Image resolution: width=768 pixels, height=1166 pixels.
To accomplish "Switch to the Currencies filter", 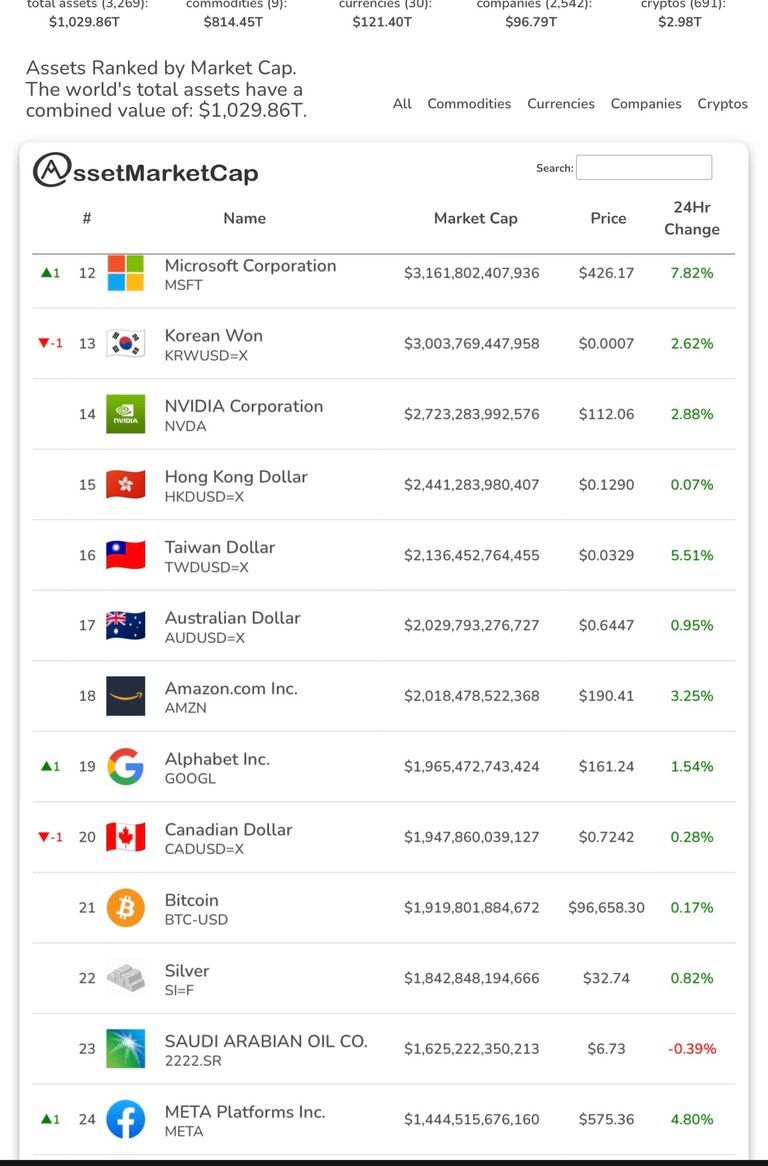I will click(561, 103).
